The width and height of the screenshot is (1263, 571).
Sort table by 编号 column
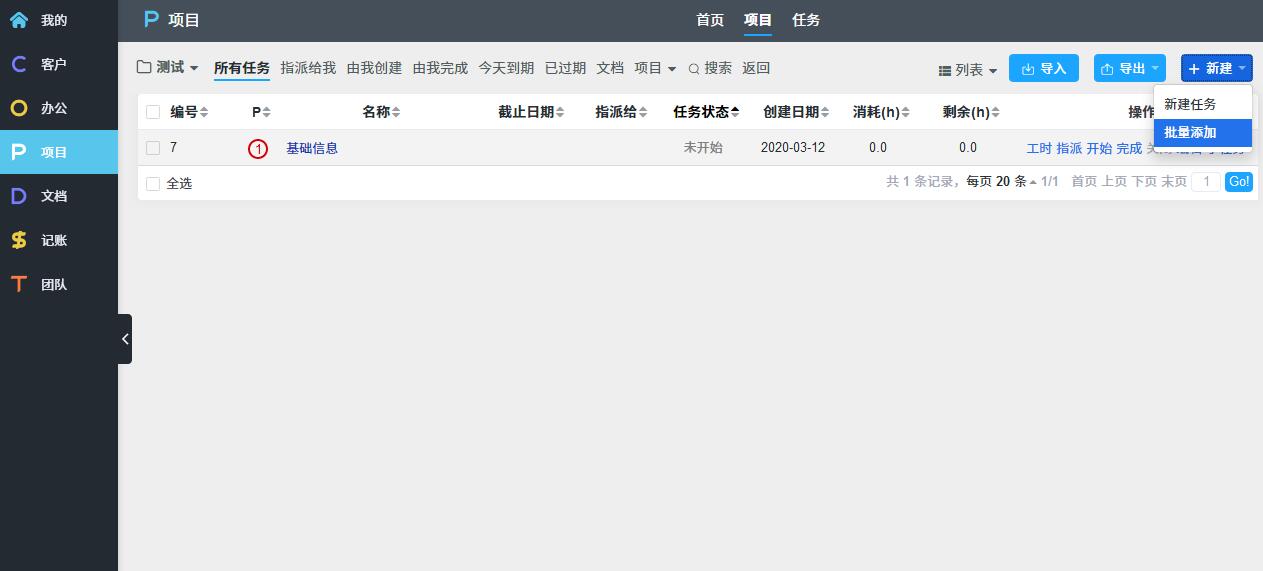pos(190,112)
